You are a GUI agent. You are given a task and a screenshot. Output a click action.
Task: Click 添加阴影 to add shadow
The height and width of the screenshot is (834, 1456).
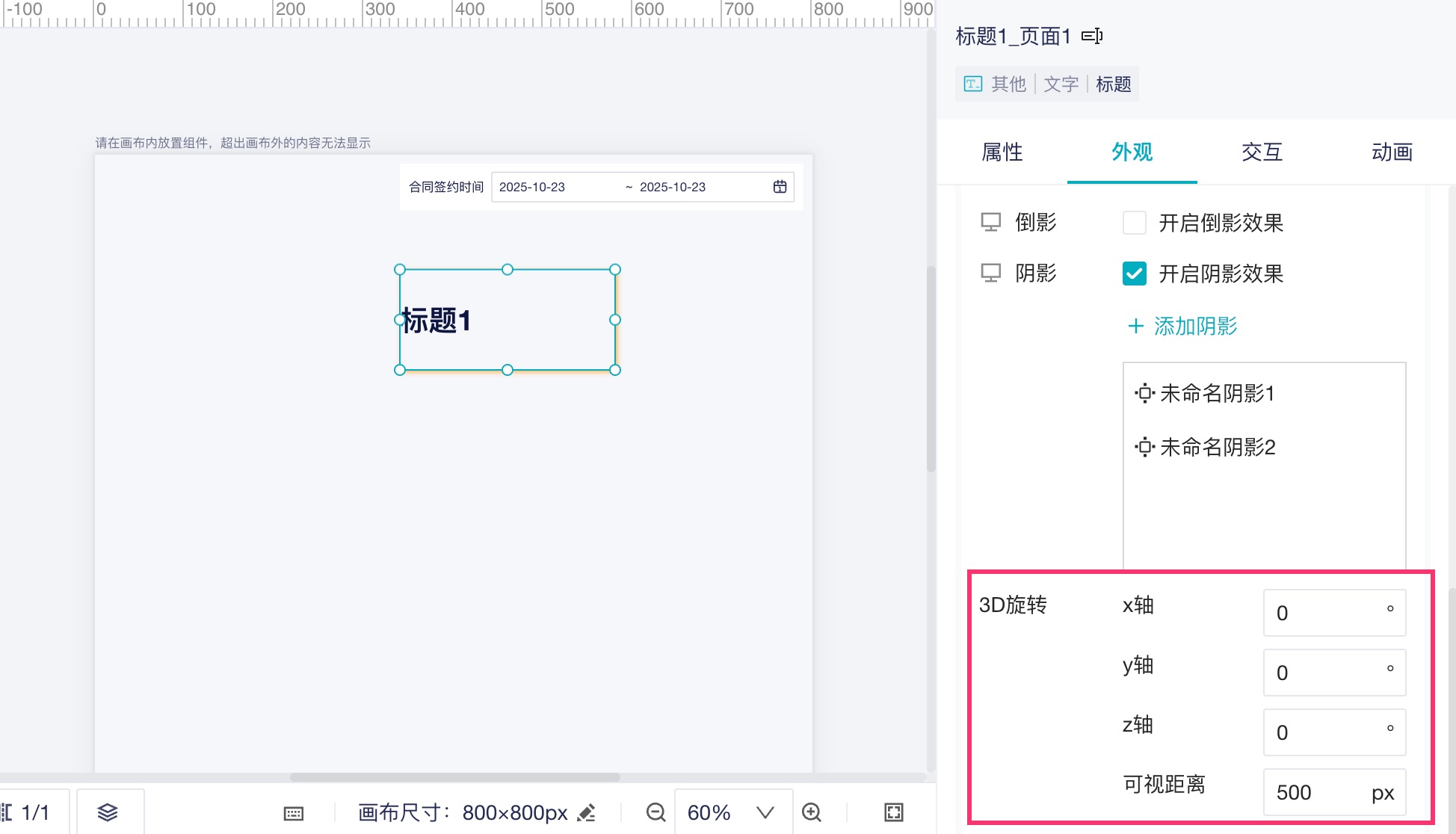point(1182,326)
